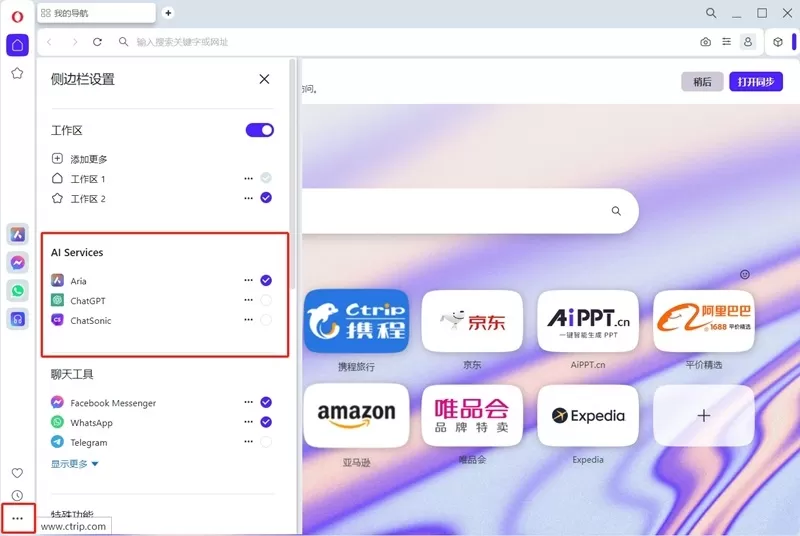The width and height of the screenshot is (800, 536).
Task: Go back to the previous page
Action: (49, 42)
